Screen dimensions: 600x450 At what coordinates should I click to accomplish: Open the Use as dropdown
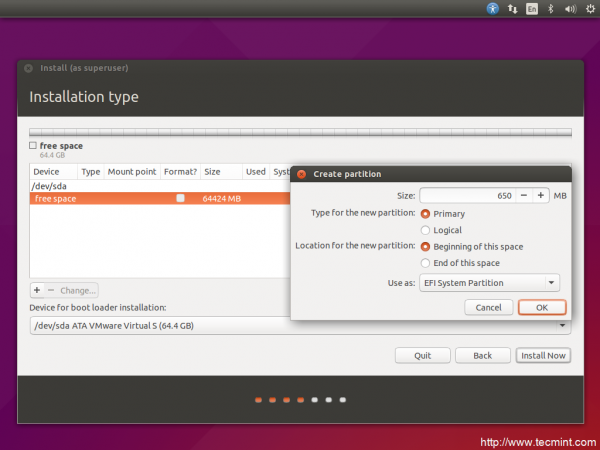point(489,283)
